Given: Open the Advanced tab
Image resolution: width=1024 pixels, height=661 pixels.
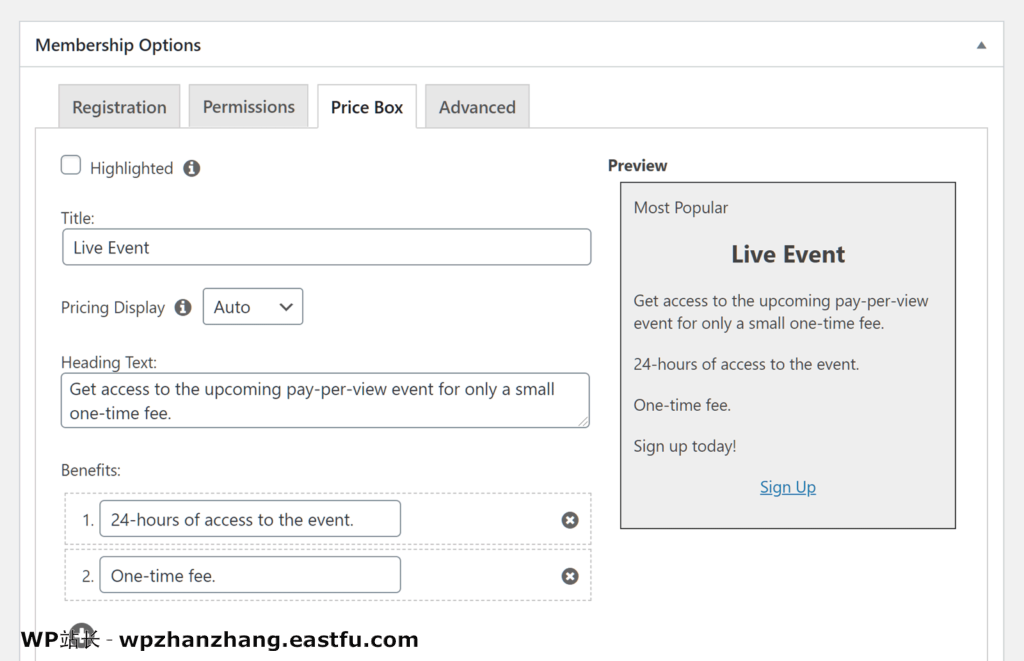Looking at the screenshot, I should pos(477,107).
